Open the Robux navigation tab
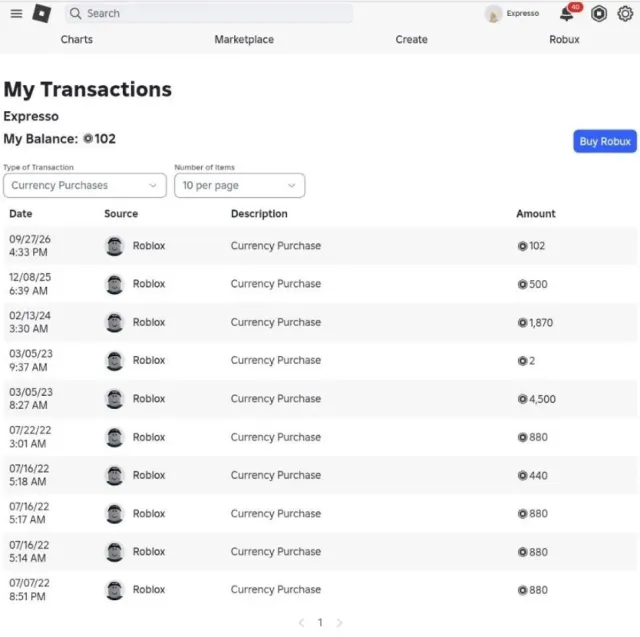This screenshot has height=637, width=640. (564, 40)
